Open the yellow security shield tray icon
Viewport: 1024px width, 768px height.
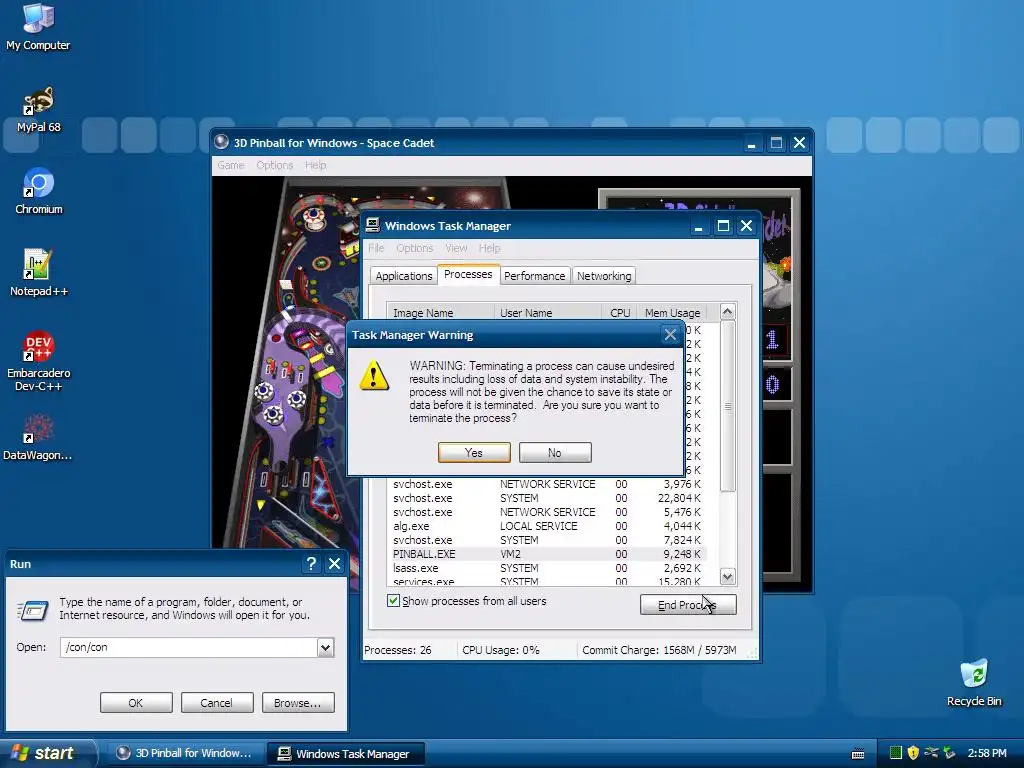click(x=913, y=753)
